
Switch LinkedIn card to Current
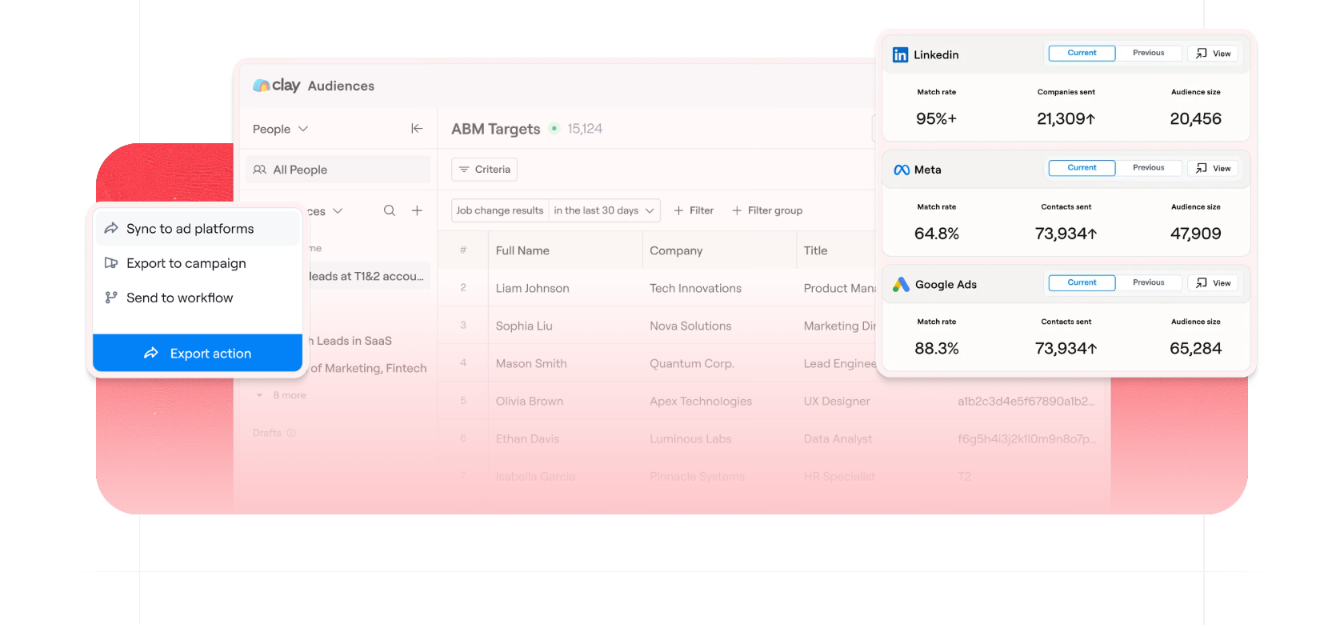tap(1082, 53)
